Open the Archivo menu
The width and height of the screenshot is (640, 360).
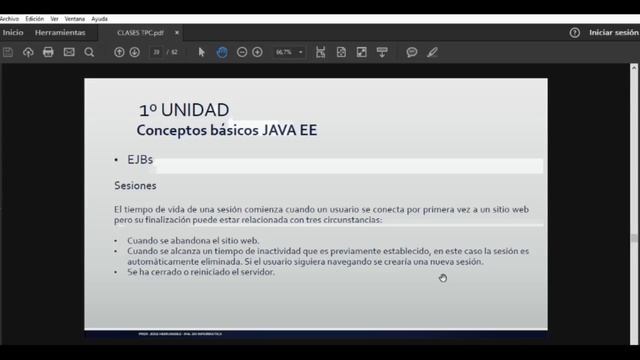point(9,19)
